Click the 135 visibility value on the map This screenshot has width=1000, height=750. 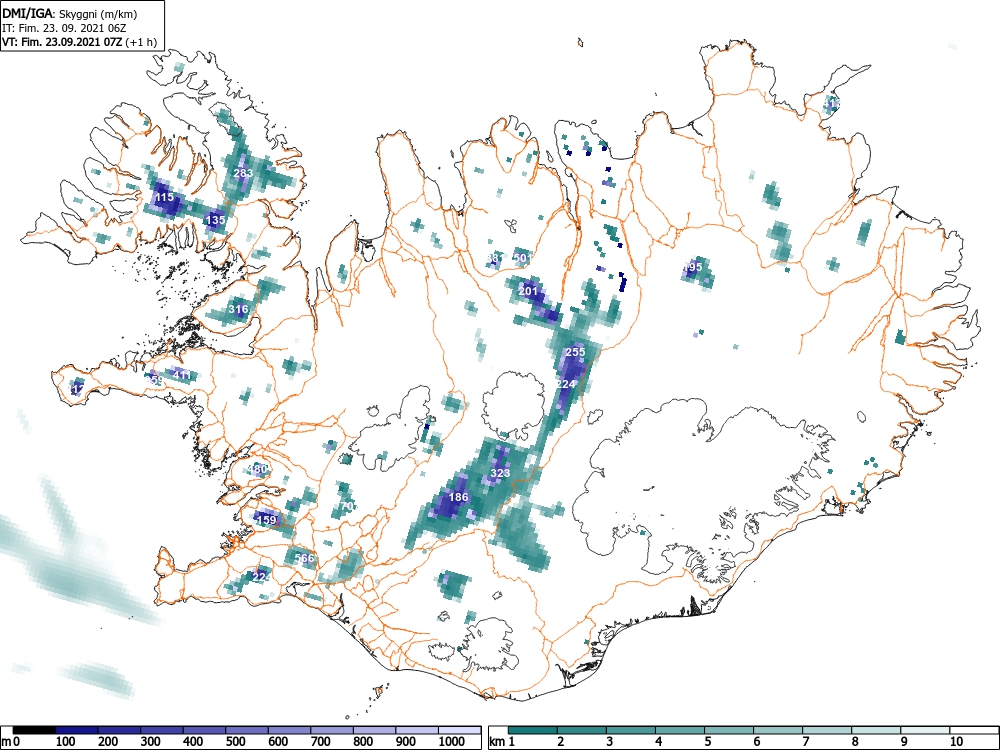(x=216, y=220)
